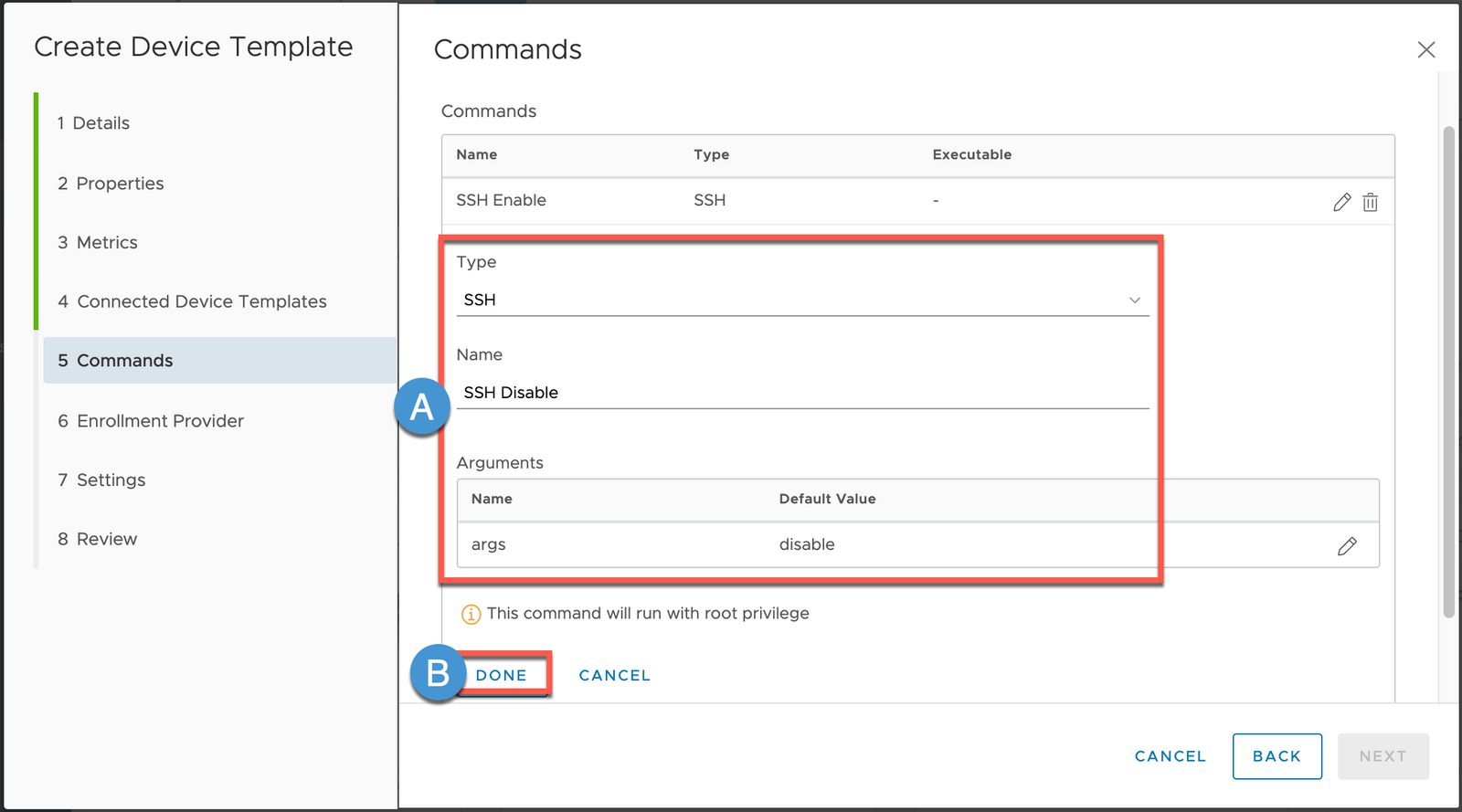Go to step 3 Metrics
The image size is (1462, 812).
click(97, 242)
